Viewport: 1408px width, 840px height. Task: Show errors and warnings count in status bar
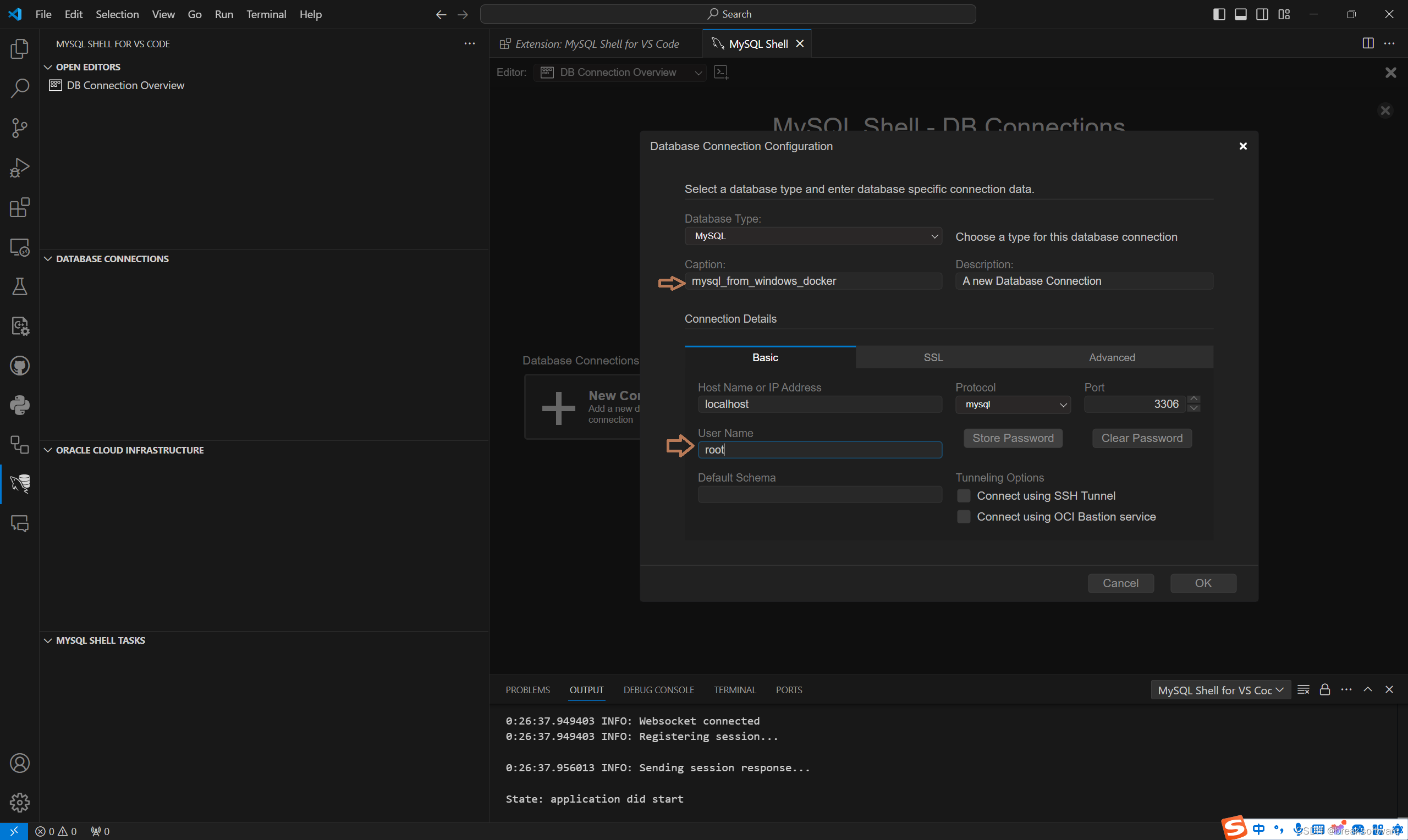point(56,831)
